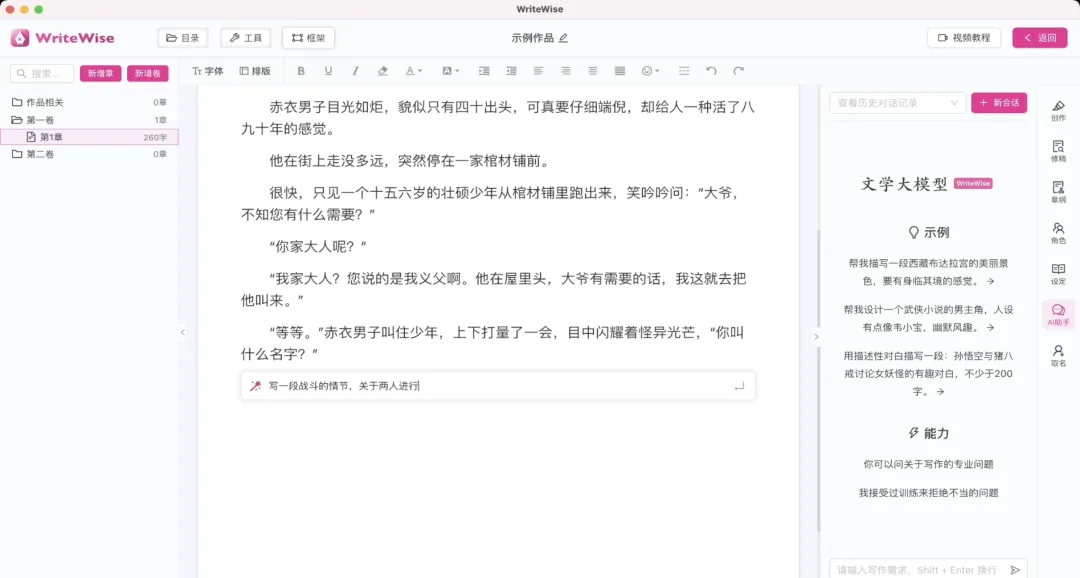The height and width of the screenshot is (578, 1080).
Task: Open the 查看历史对话记录 dropdown
Action: (x=897, y=102)
